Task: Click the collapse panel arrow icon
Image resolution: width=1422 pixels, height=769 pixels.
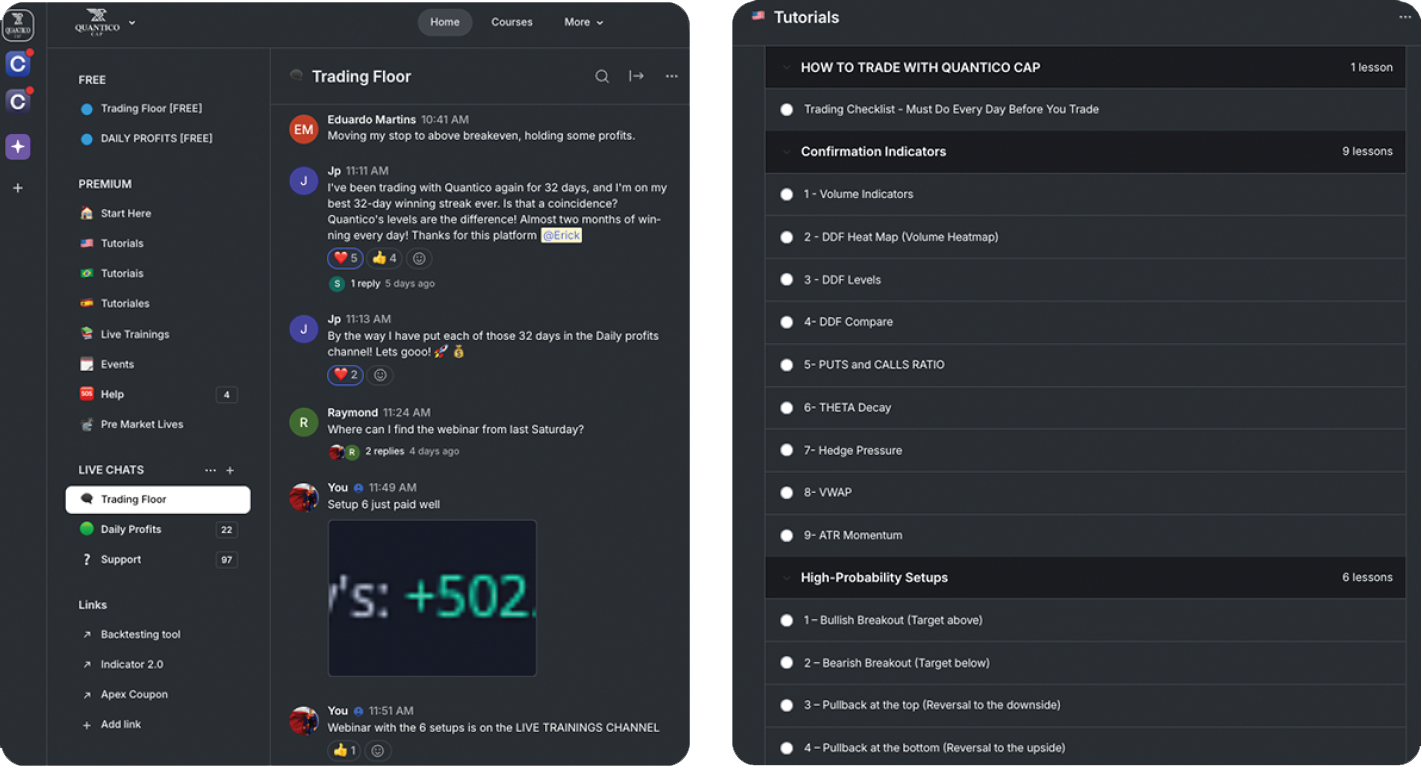Action: tap(636, 77)
